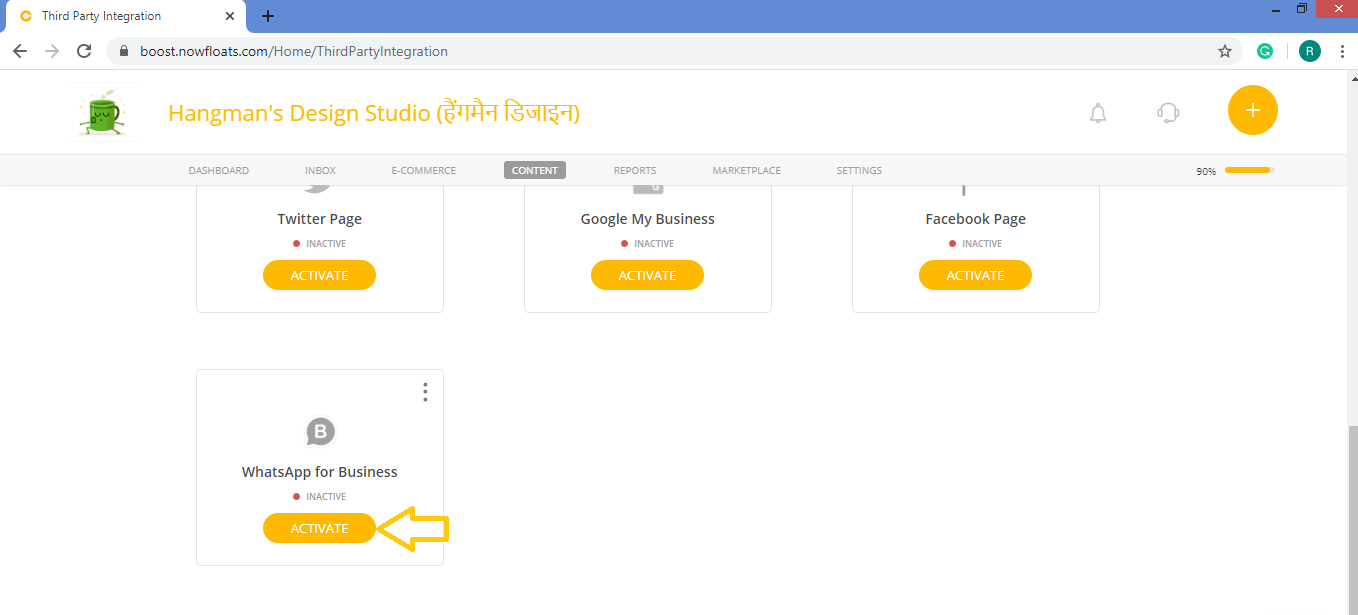Click INACTIVE under WhatsApp for Business
The width and height of the screenshot is (1358, 615).
[319, 495]
